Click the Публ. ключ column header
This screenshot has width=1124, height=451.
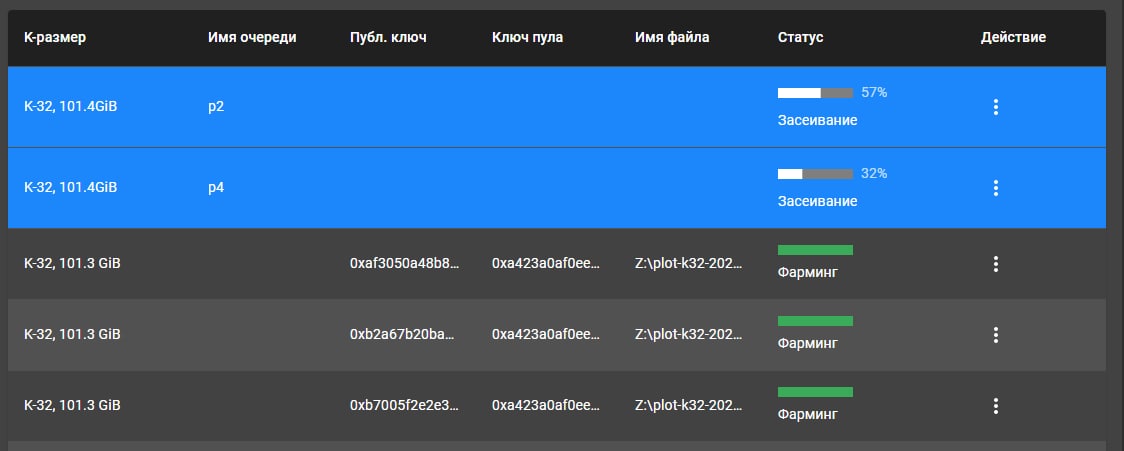coord(388,37)
